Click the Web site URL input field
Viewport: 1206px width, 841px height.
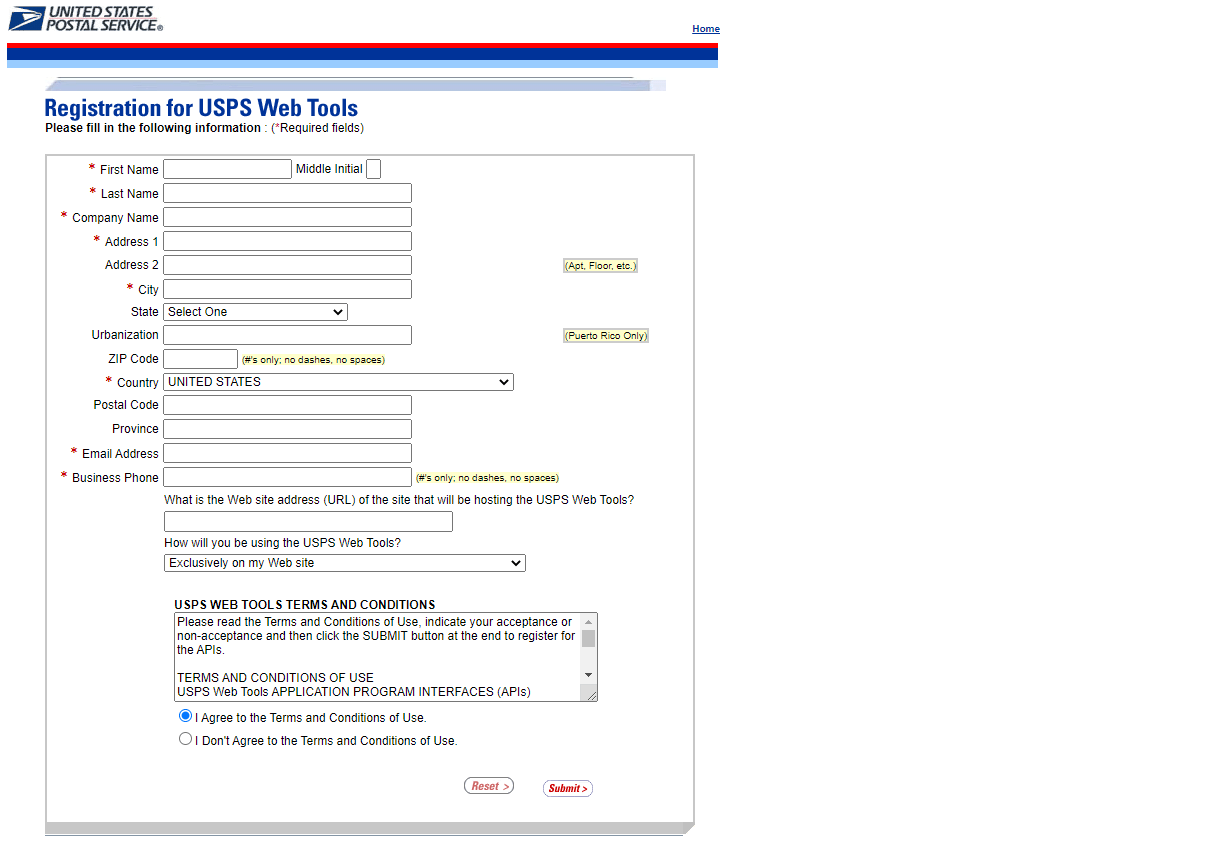coord(308,520)
